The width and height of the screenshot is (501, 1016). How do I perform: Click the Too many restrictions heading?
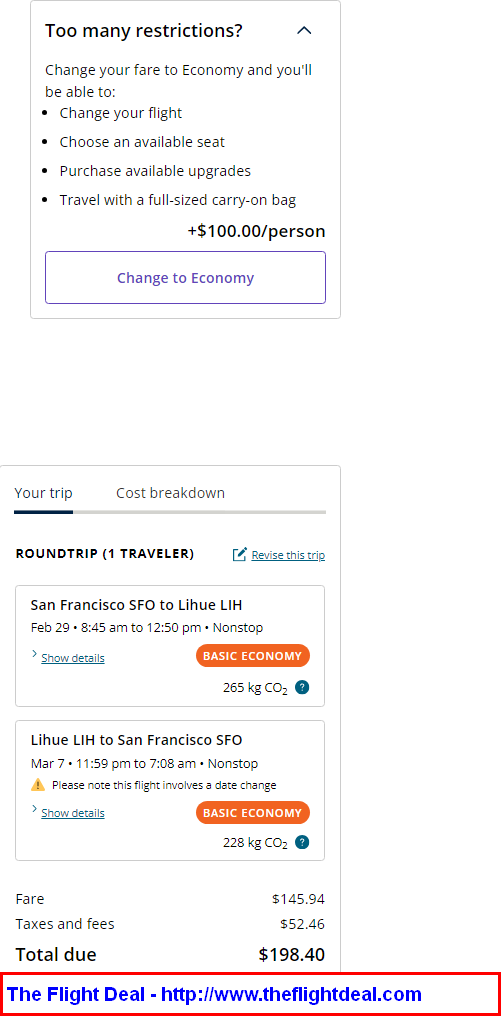144,30
